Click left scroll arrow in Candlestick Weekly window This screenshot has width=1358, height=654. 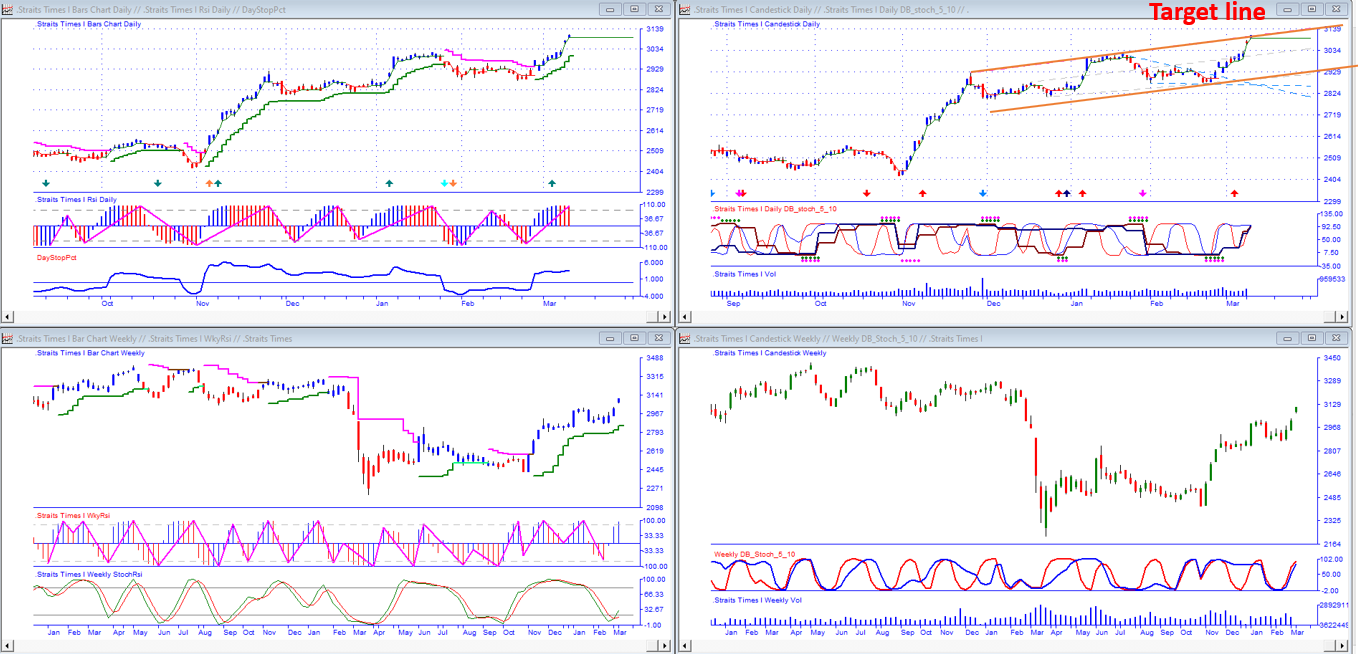(x=686, y=645)
